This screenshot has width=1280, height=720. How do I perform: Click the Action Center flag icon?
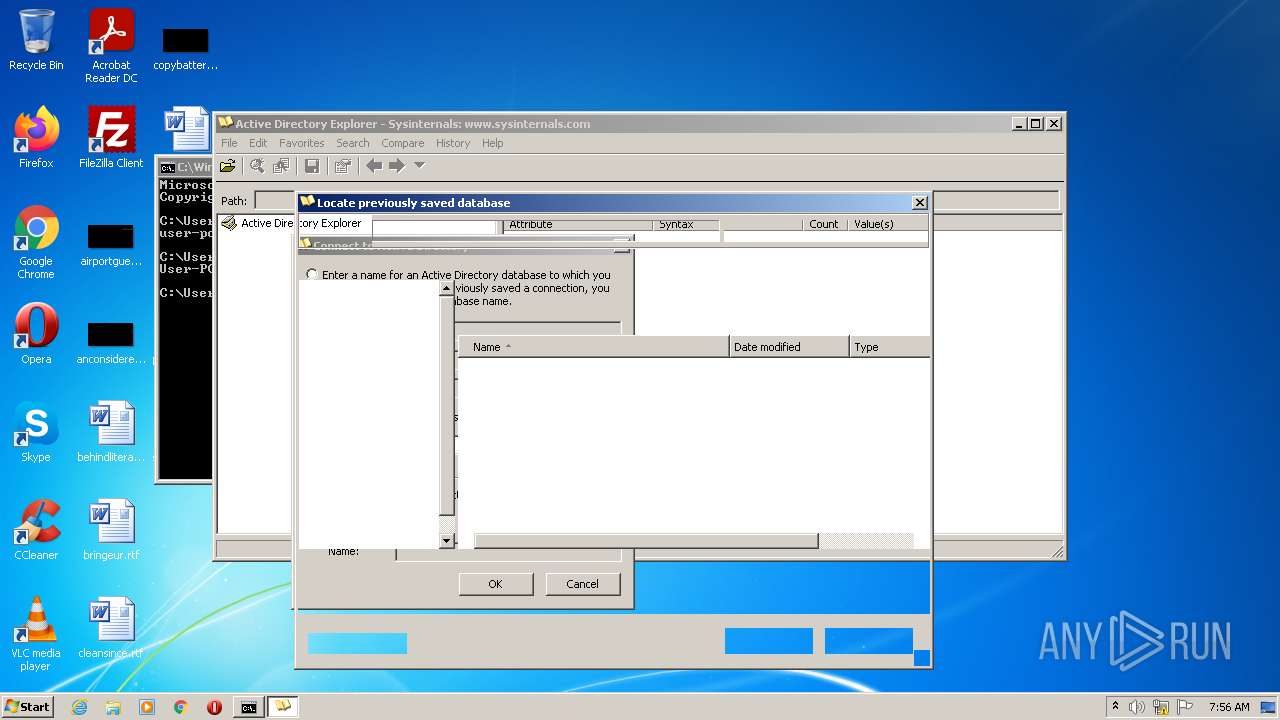point(1185,707)
